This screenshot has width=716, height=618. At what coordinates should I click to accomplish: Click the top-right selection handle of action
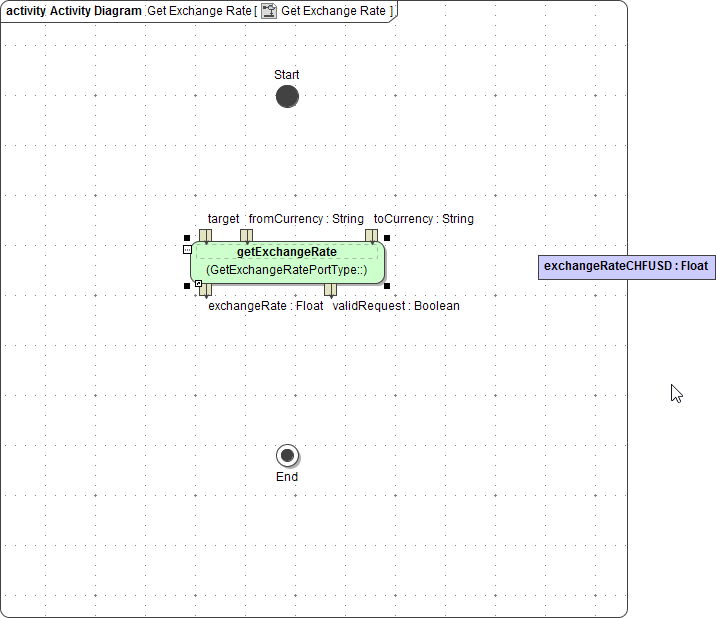click(387, 238)
